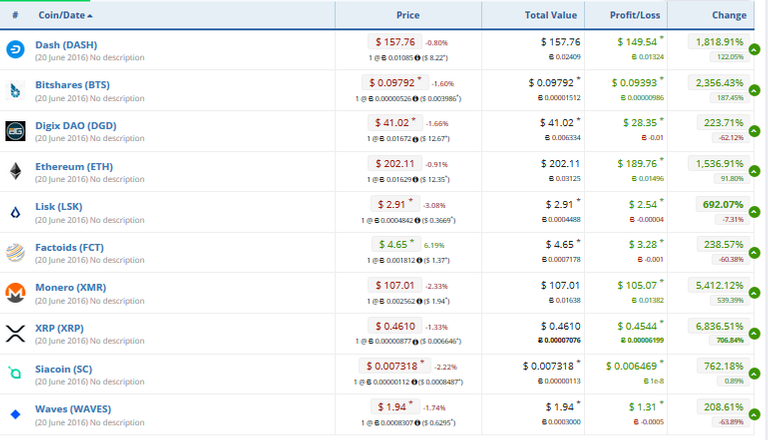Click the $ 107.01 price box for Monero

click(395, 285)
